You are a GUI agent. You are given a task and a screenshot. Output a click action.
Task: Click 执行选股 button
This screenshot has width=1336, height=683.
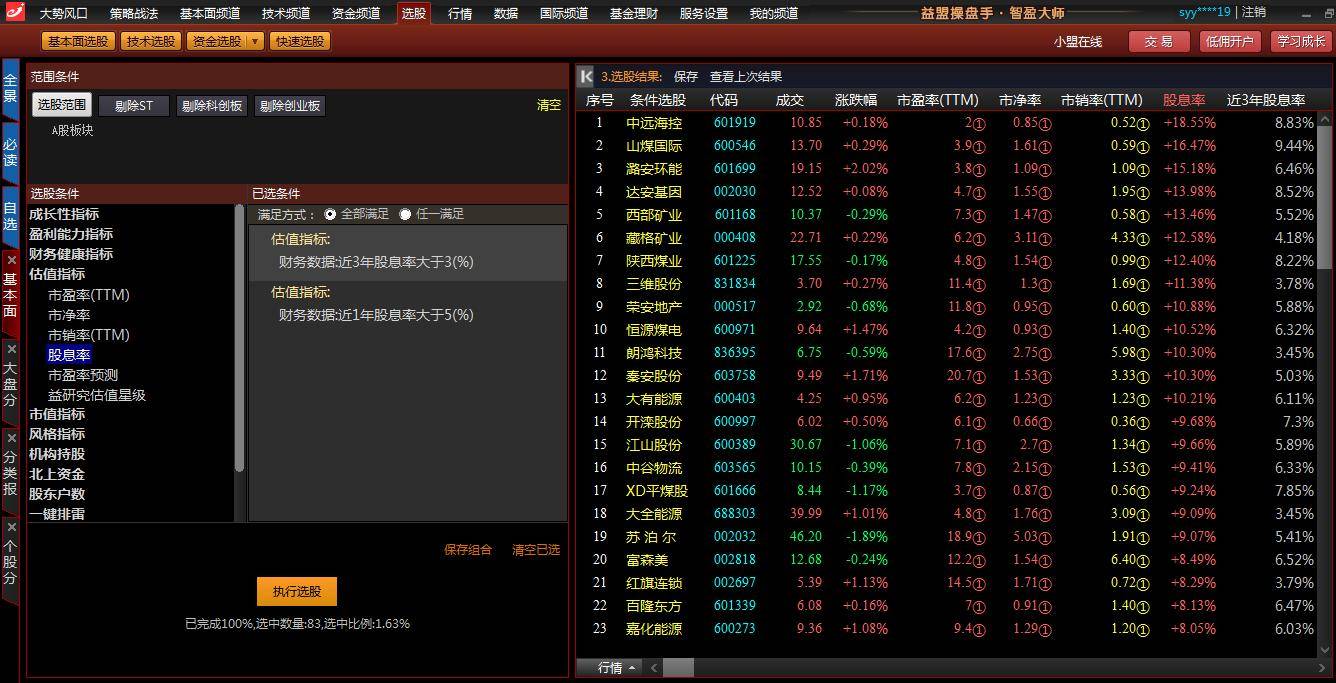click(297, 591)
